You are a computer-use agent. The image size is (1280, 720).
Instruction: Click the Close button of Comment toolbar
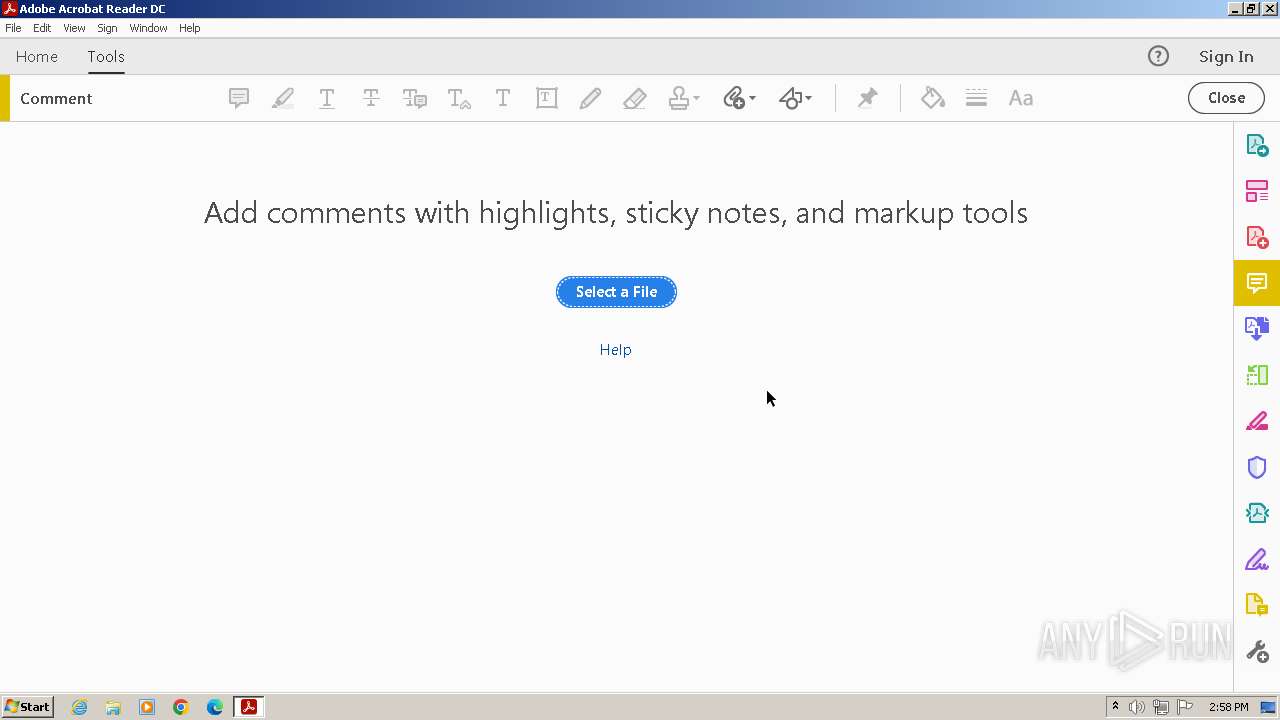[1226, 98]
